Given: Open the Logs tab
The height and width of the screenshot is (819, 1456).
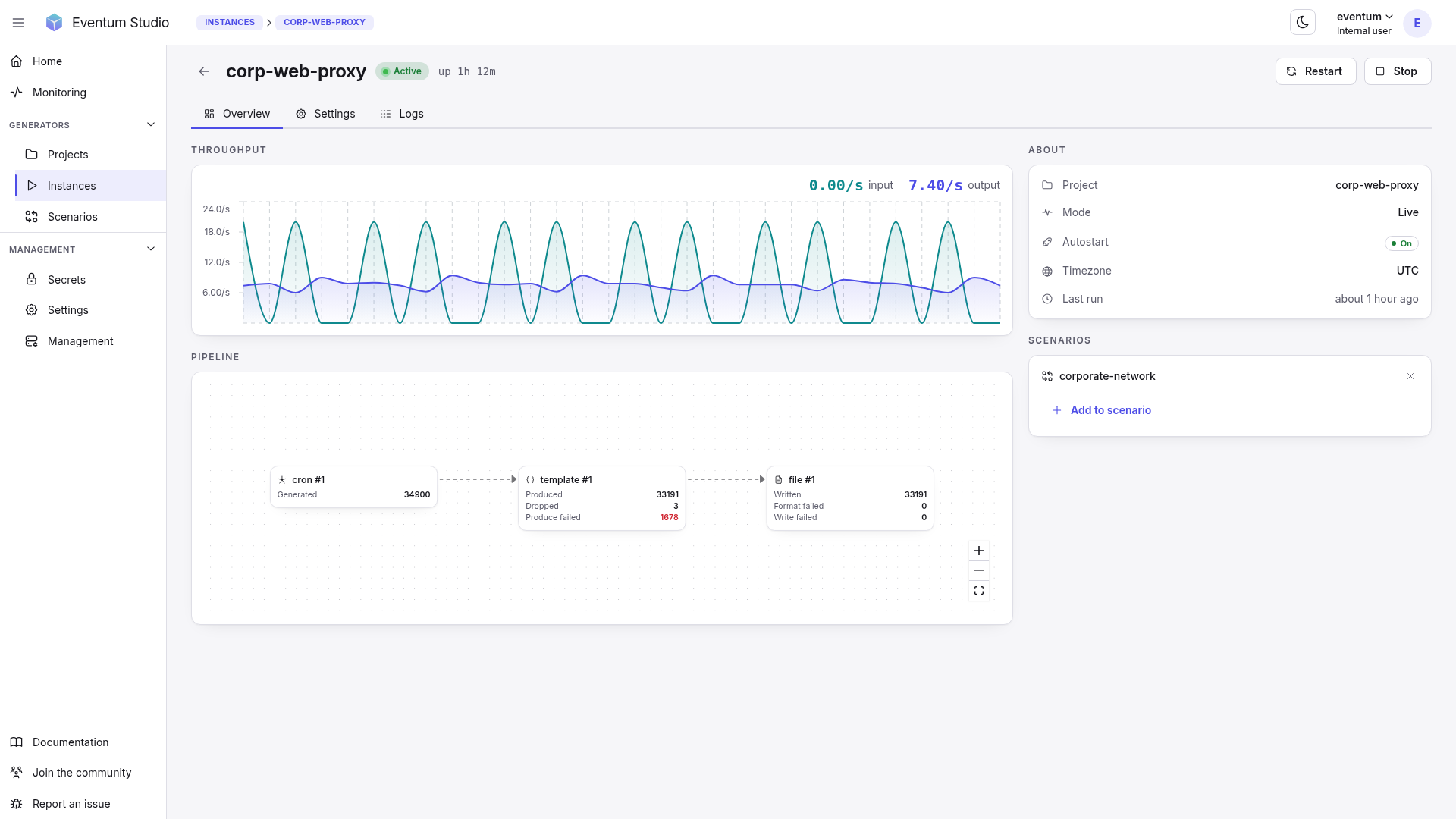Looking at the screenshot, I should 402,114.
